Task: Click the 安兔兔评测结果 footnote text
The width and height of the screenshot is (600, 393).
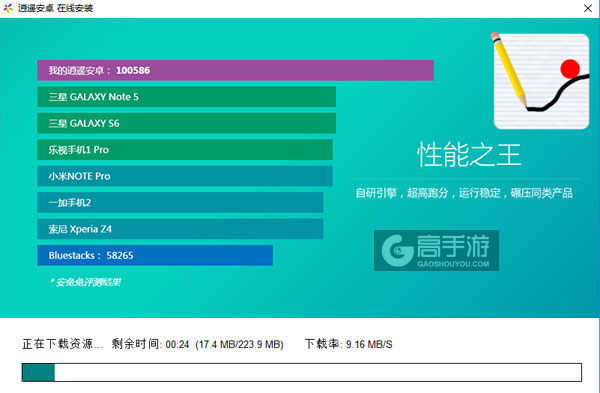Action: click(x=85, y=282)
